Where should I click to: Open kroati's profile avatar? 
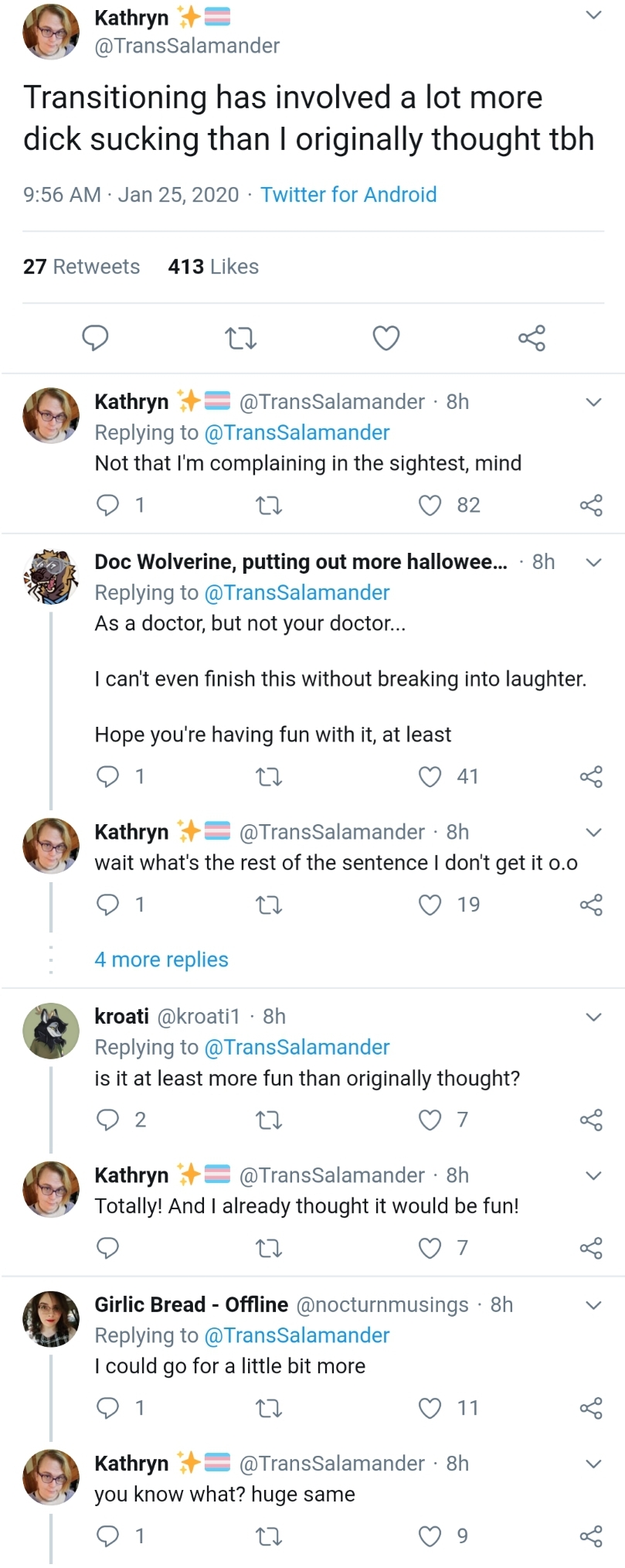click(x=51, y=1031)
